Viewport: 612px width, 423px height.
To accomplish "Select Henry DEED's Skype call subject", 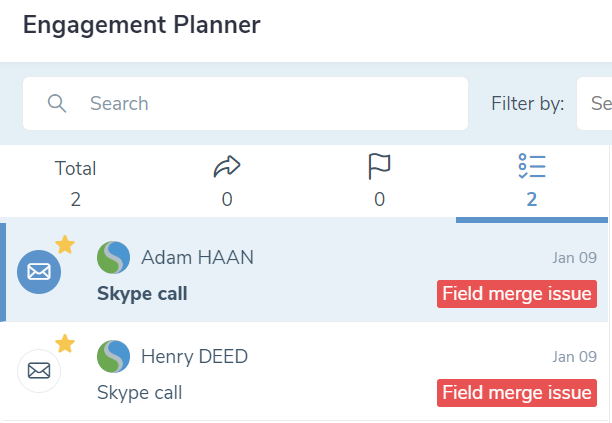I will tap(139, 393).
